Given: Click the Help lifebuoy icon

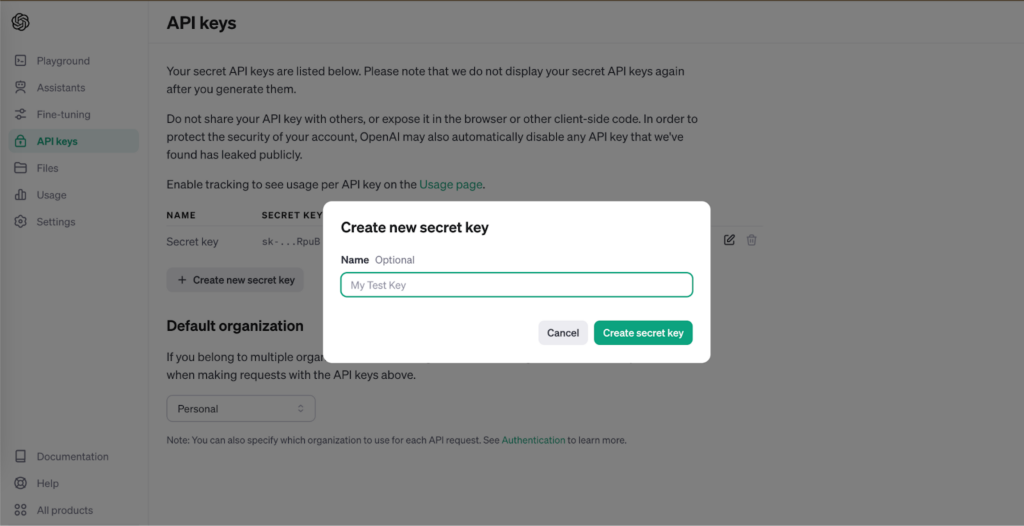Looking at the screenshot, I should click(20, 483).
